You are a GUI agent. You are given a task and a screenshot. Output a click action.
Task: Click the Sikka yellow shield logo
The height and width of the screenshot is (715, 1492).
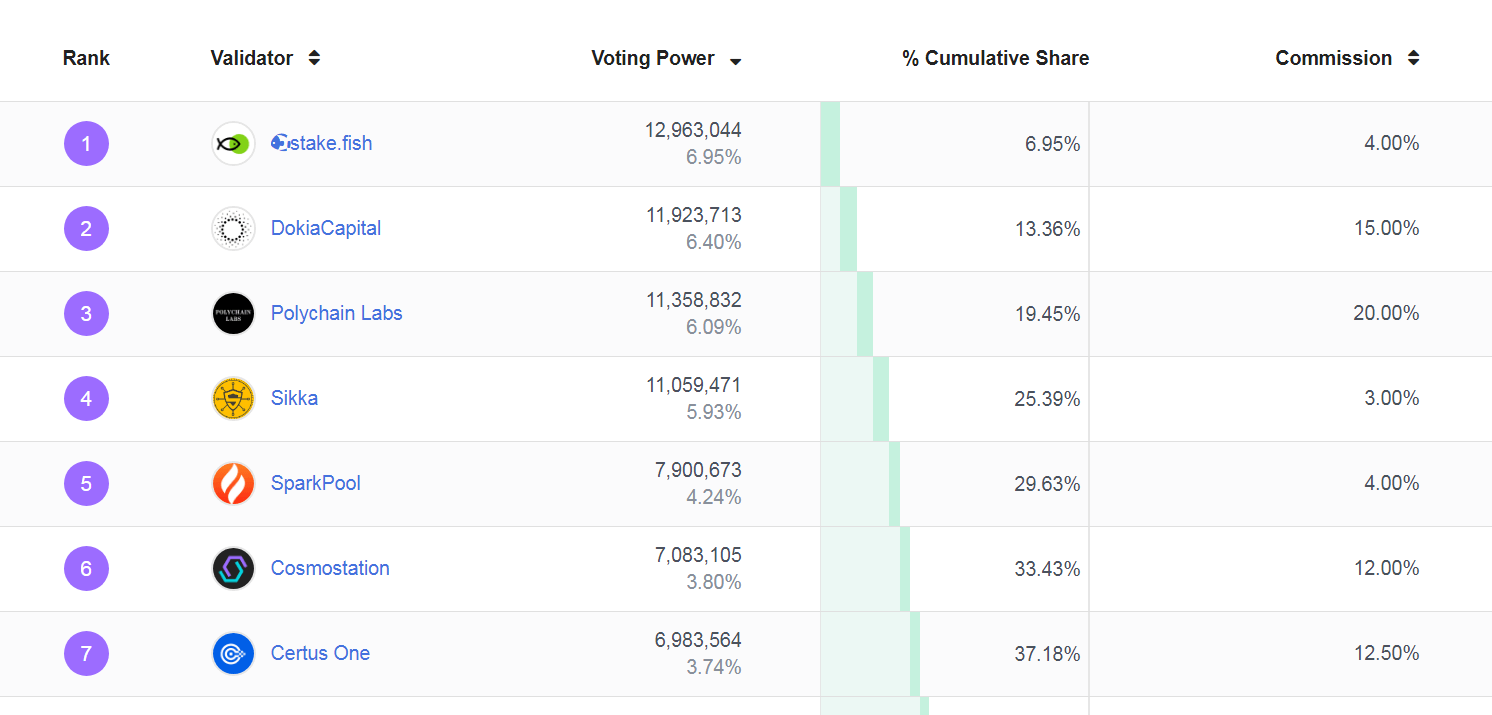point(233,399)
